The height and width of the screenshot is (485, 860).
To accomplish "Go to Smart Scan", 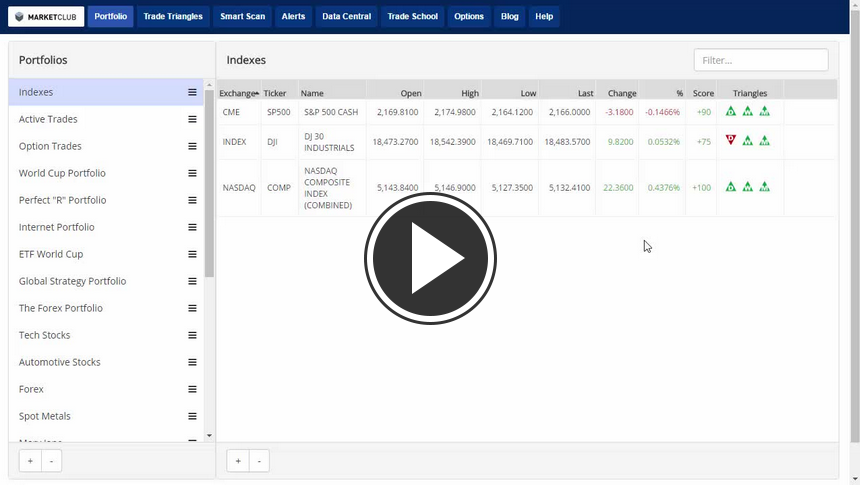I will point(242,16).
